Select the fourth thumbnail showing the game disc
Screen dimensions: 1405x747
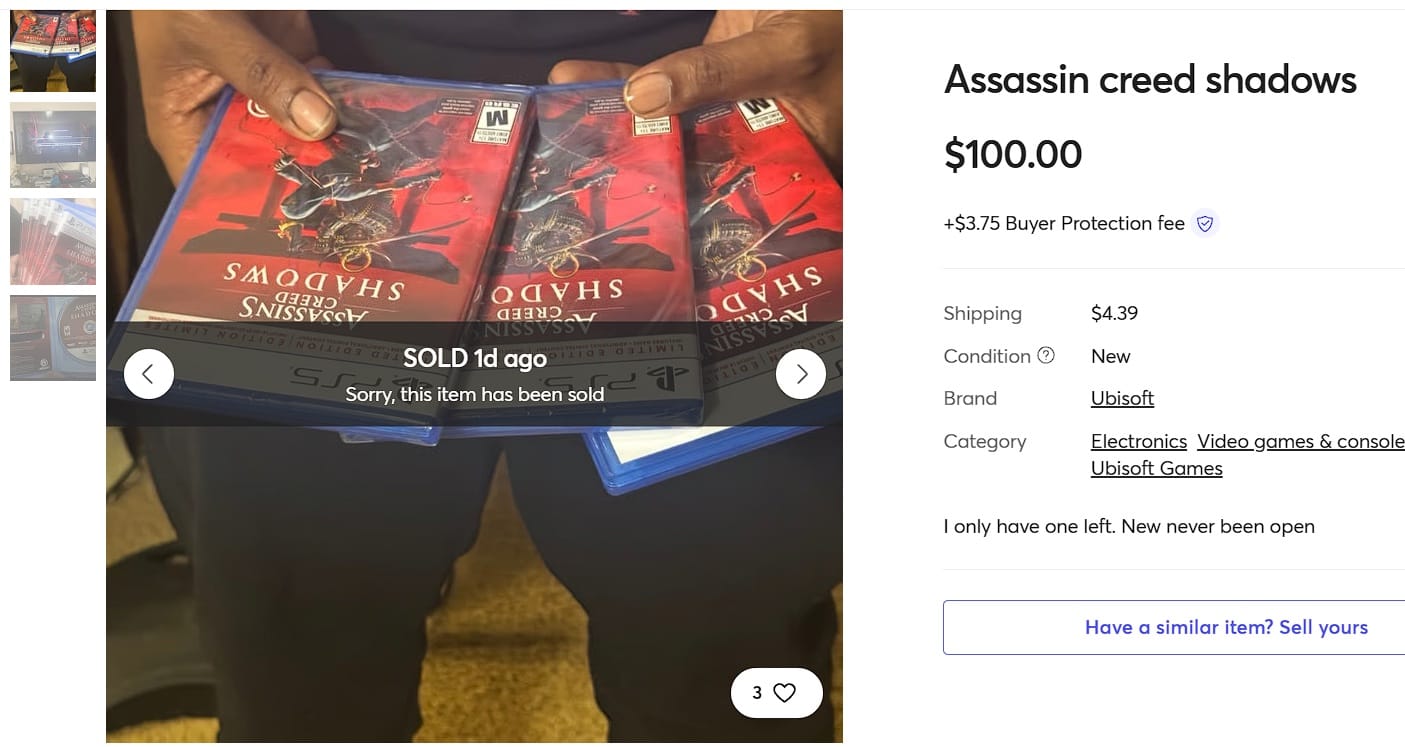(53, 337)
